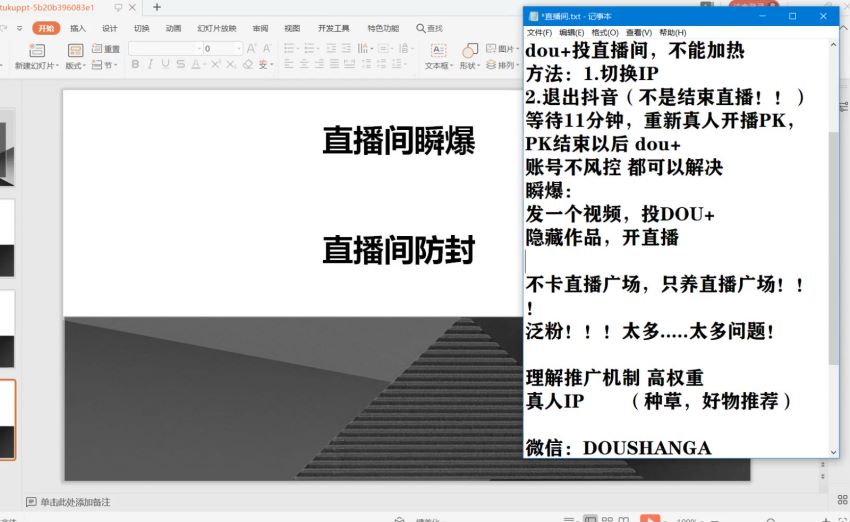Click the numbered list icon
850x522 pixels.
310,48
